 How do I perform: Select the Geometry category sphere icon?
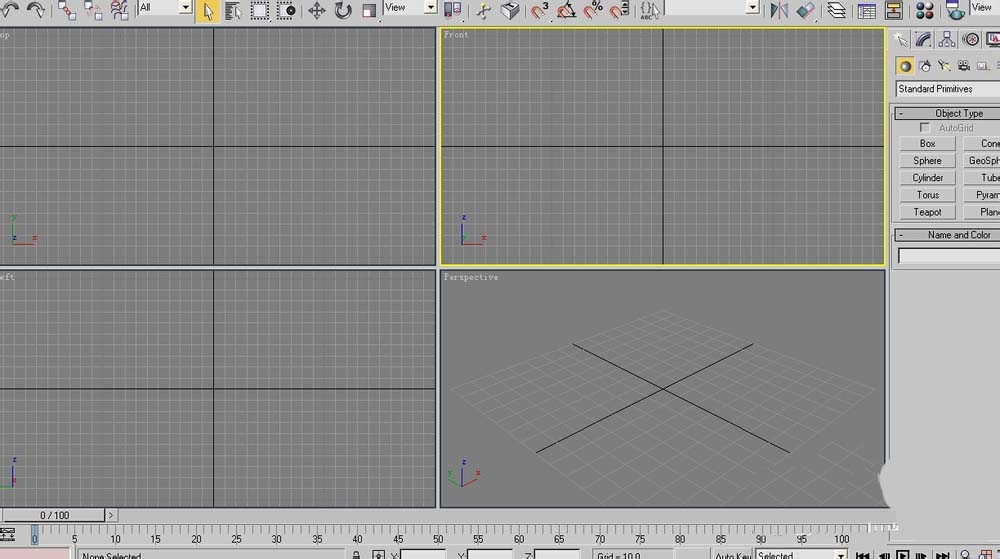tap(904, 66)
